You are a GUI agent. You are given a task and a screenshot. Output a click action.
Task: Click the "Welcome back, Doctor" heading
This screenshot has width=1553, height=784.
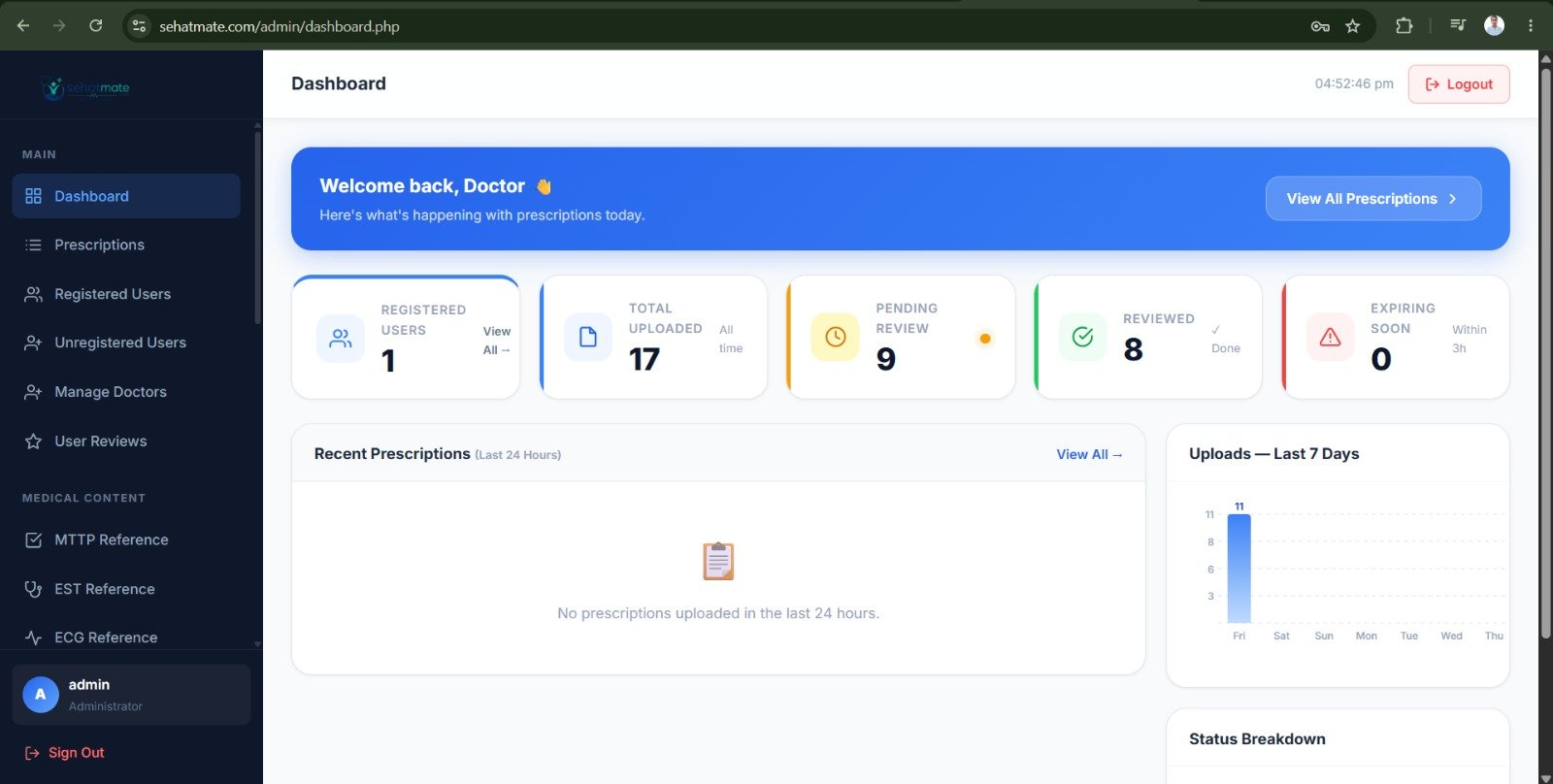point(422,186)
